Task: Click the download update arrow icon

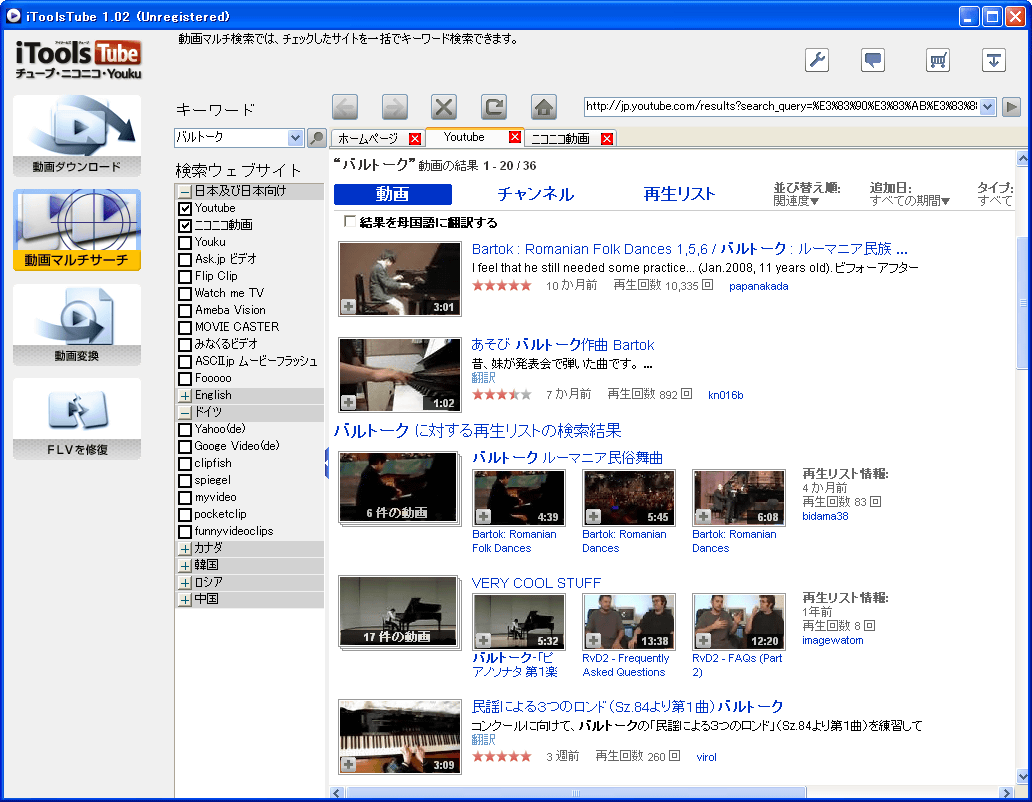Action: (994, 61)
